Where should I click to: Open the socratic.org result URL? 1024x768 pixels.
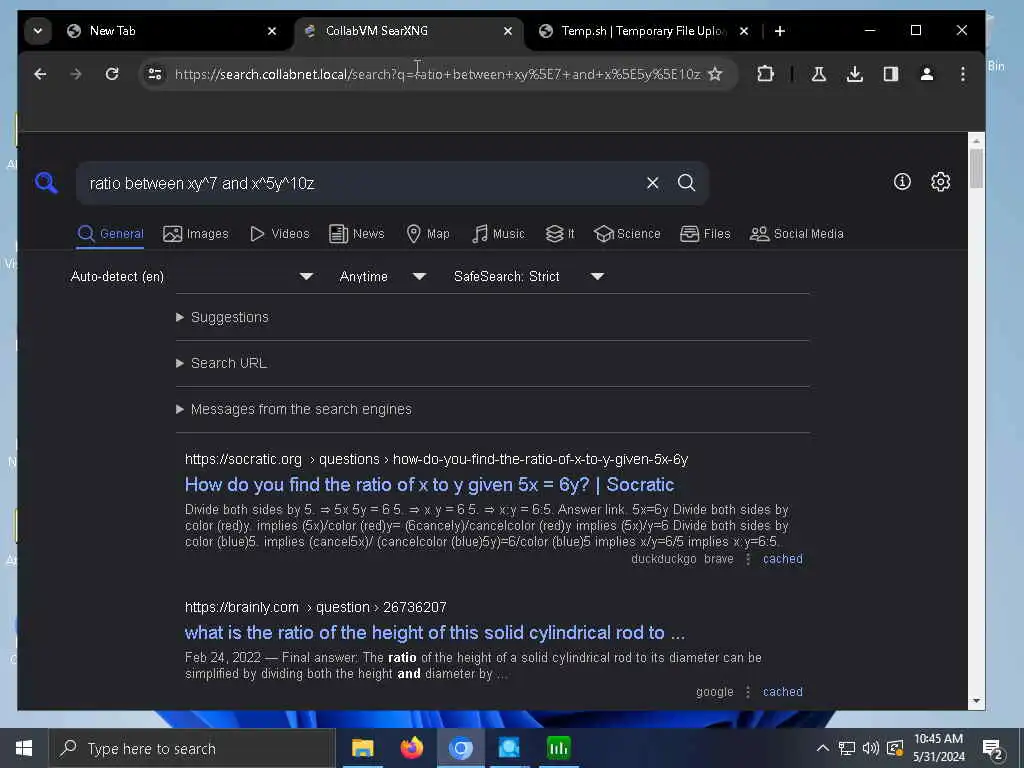coord(436,459)
